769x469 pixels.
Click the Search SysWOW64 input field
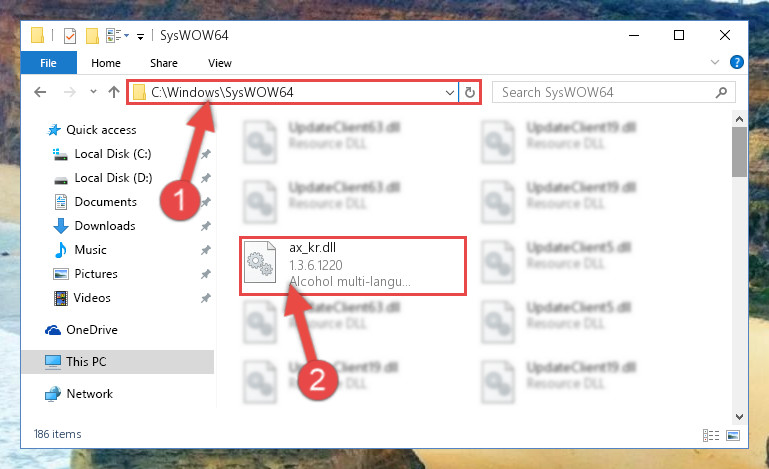(607, 92)
